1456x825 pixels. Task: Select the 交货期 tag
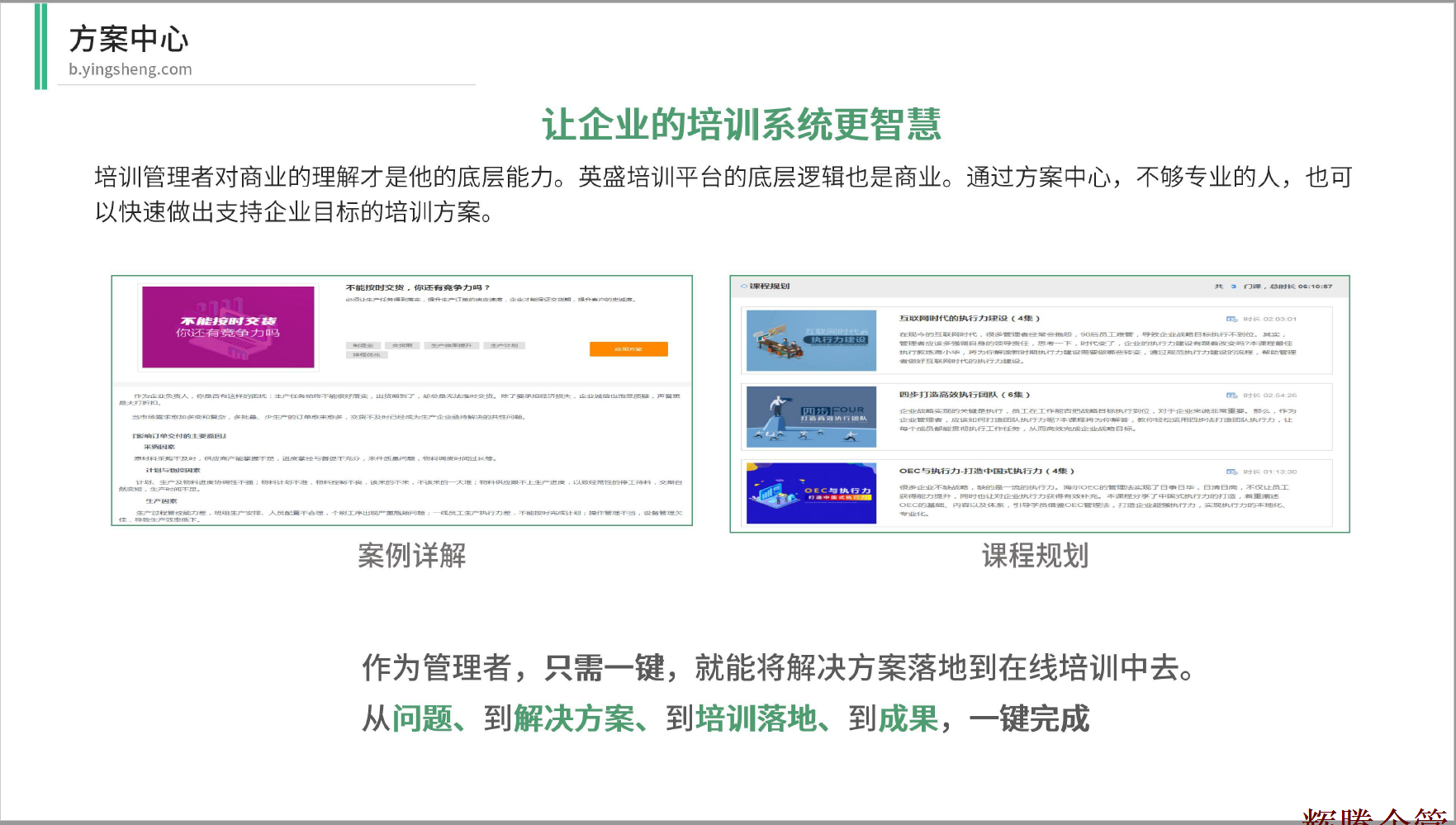coord(402,345)
